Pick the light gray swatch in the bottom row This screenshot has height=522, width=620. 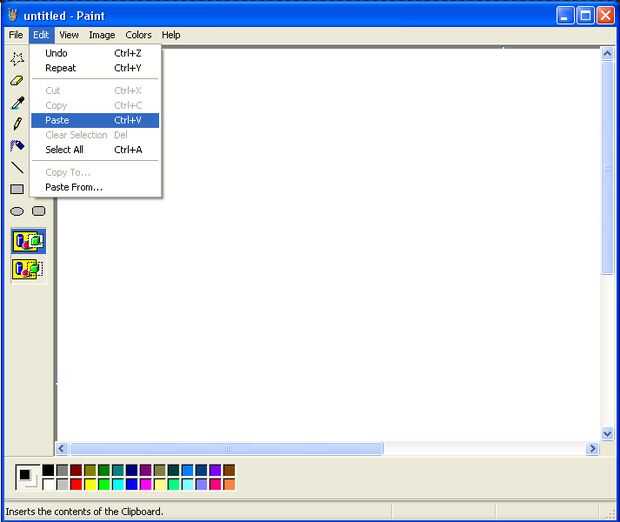pos(62,484)
